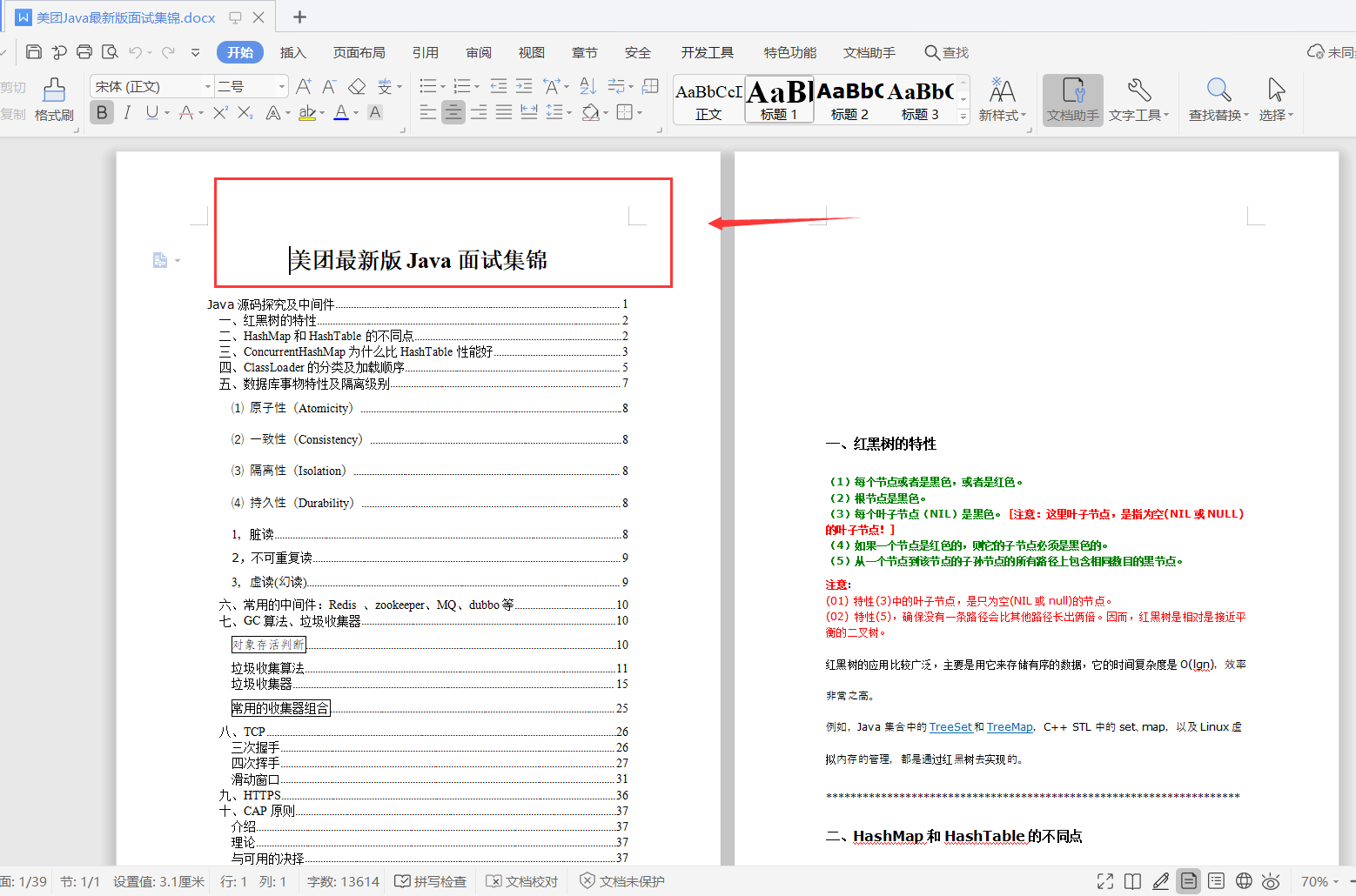The image size is (1356, 896).
Task: Apply the 正文 body style
Action: tap(708, 100)
